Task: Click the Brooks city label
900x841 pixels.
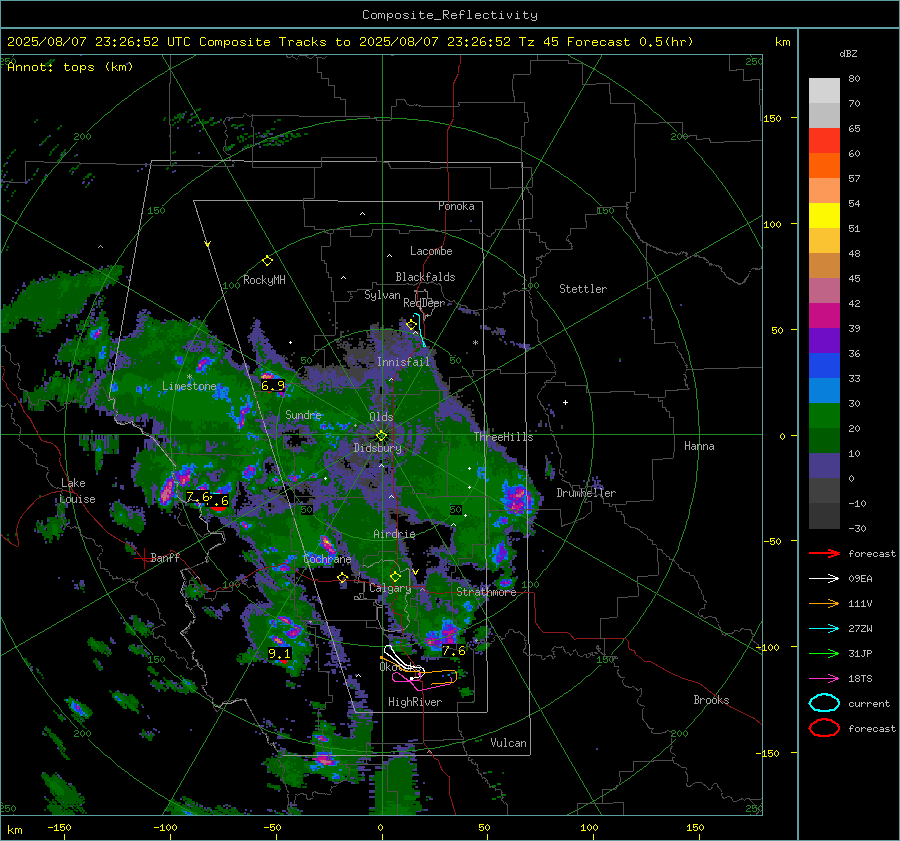Action: (711, 700)
